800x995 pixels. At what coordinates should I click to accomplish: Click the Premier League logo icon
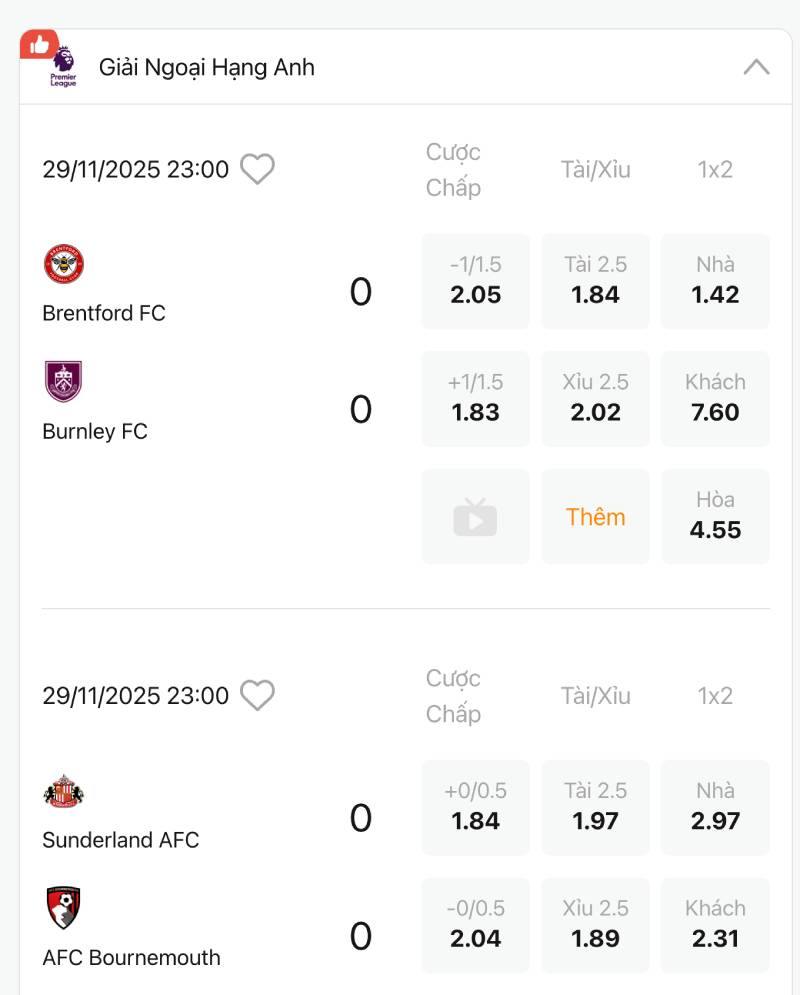coord(63,68)
